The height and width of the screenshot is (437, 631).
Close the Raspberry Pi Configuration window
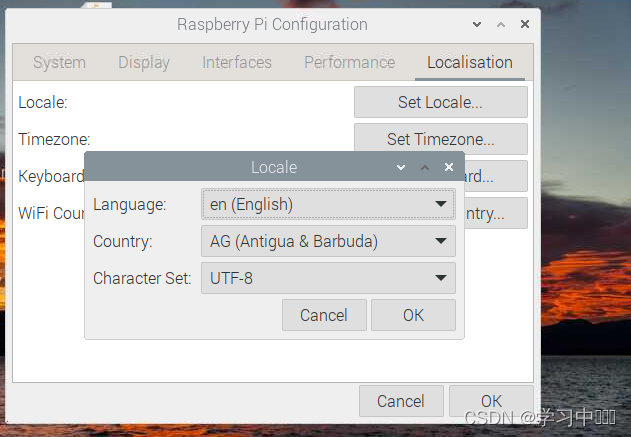point(525,24)
